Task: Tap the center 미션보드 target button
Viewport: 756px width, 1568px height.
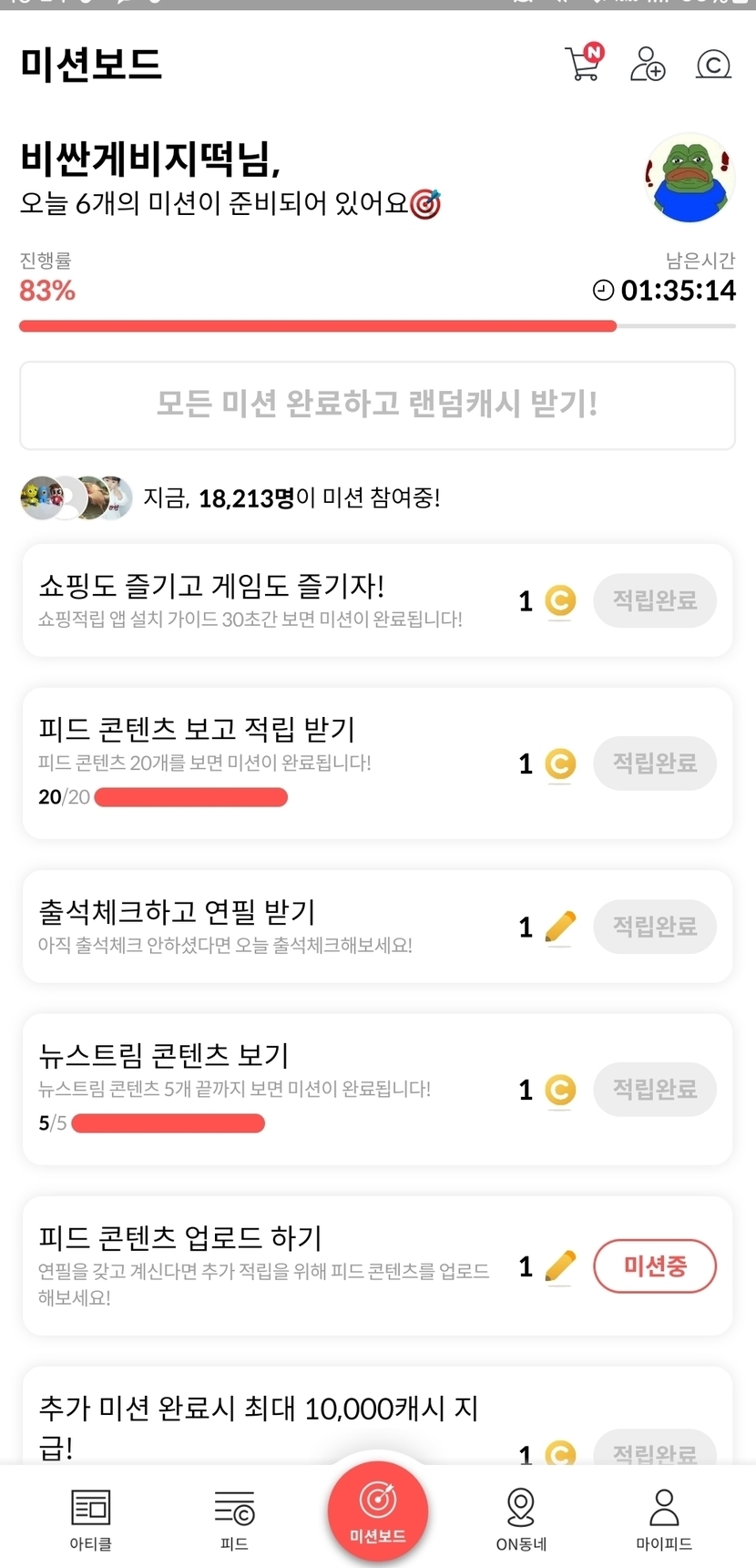Action: (x=378, y=1508)
